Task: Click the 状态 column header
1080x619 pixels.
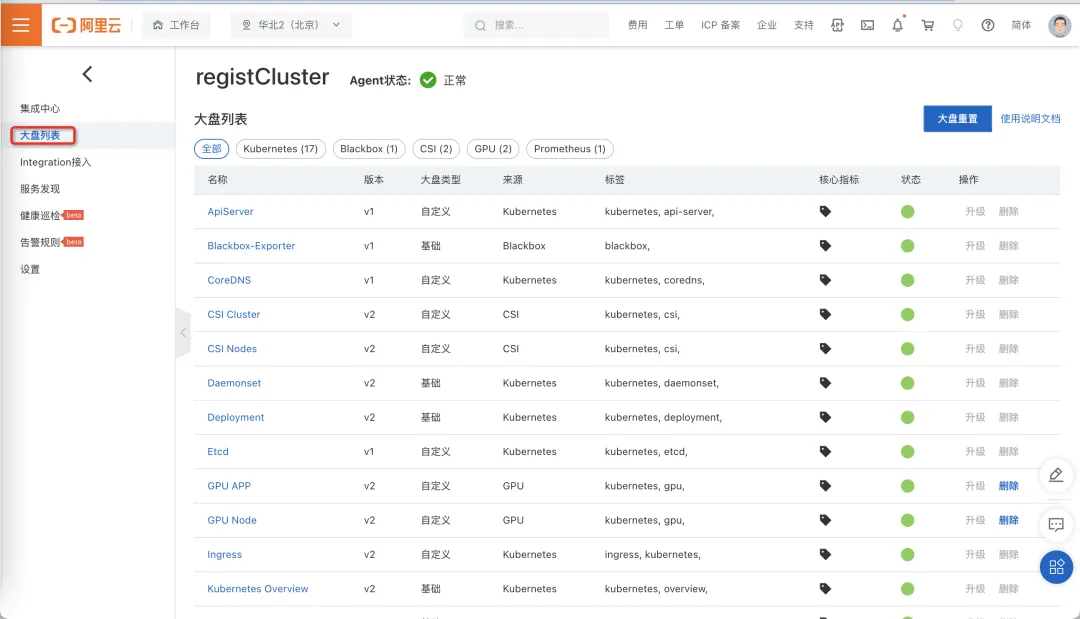Action: [911, 180]
